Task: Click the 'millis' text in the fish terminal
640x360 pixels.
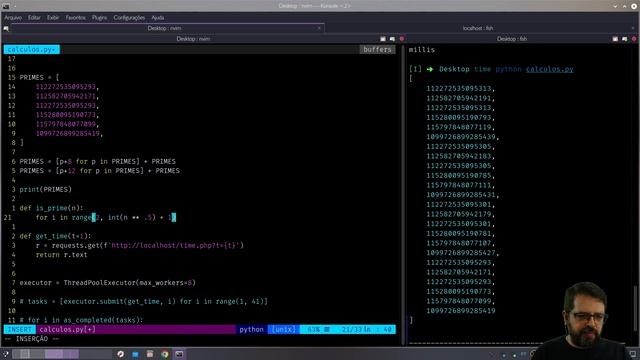Action: [x=422, y=50]
